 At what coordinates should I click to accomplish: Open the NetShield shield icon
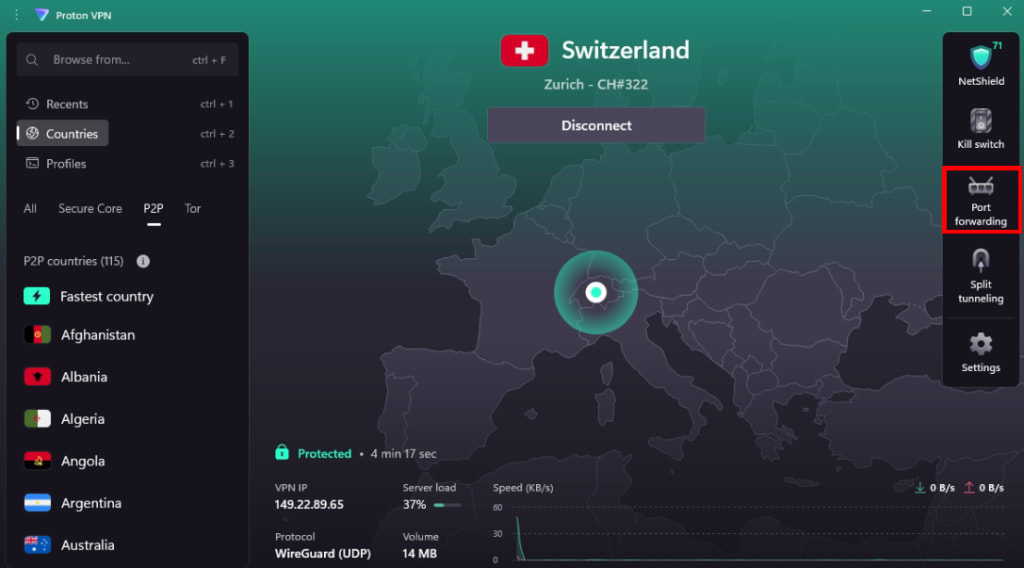(x=980, y=57)
